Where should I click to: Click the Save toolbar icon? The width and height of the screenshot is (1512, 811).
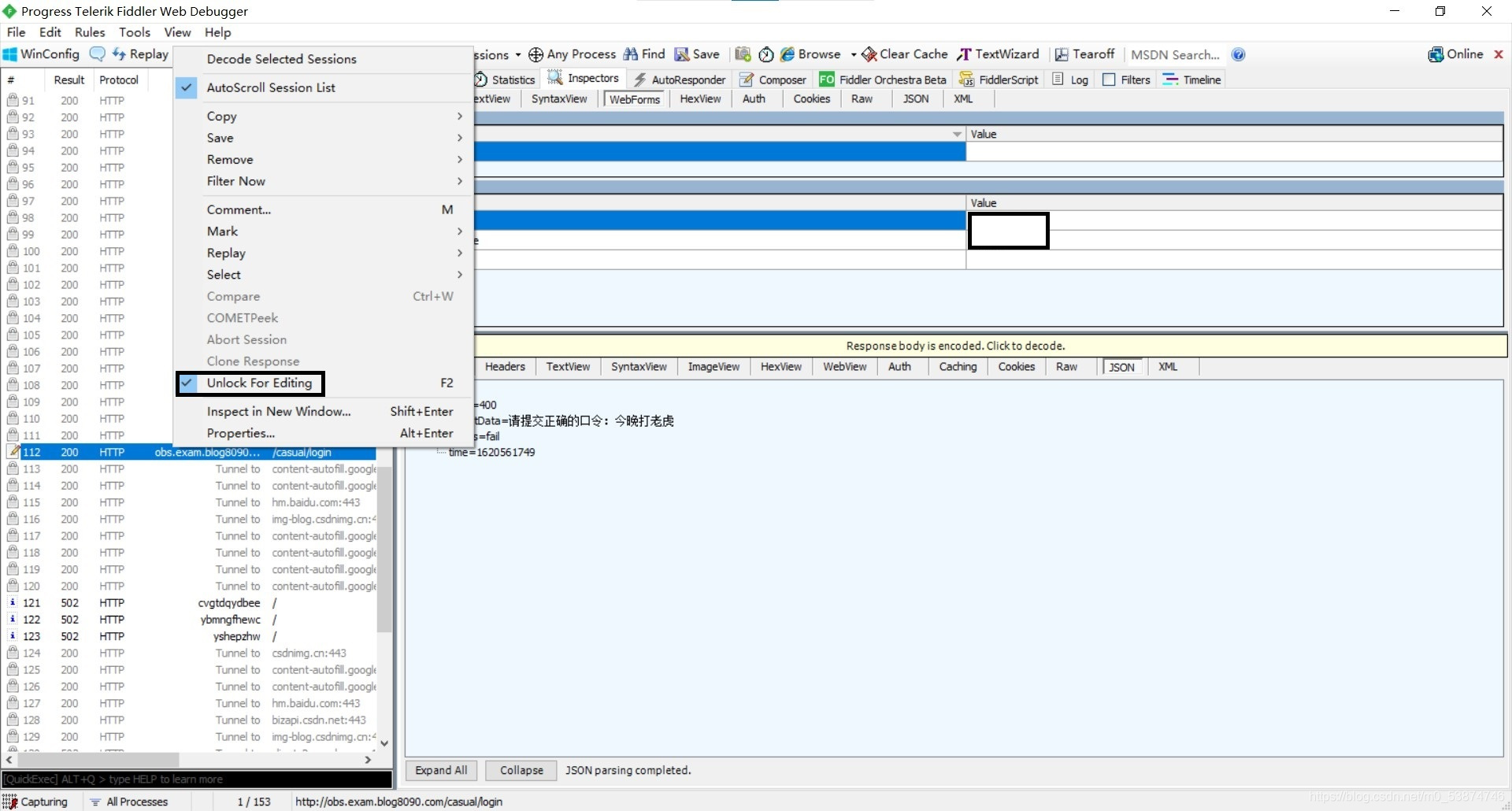[x=681, y=54]
